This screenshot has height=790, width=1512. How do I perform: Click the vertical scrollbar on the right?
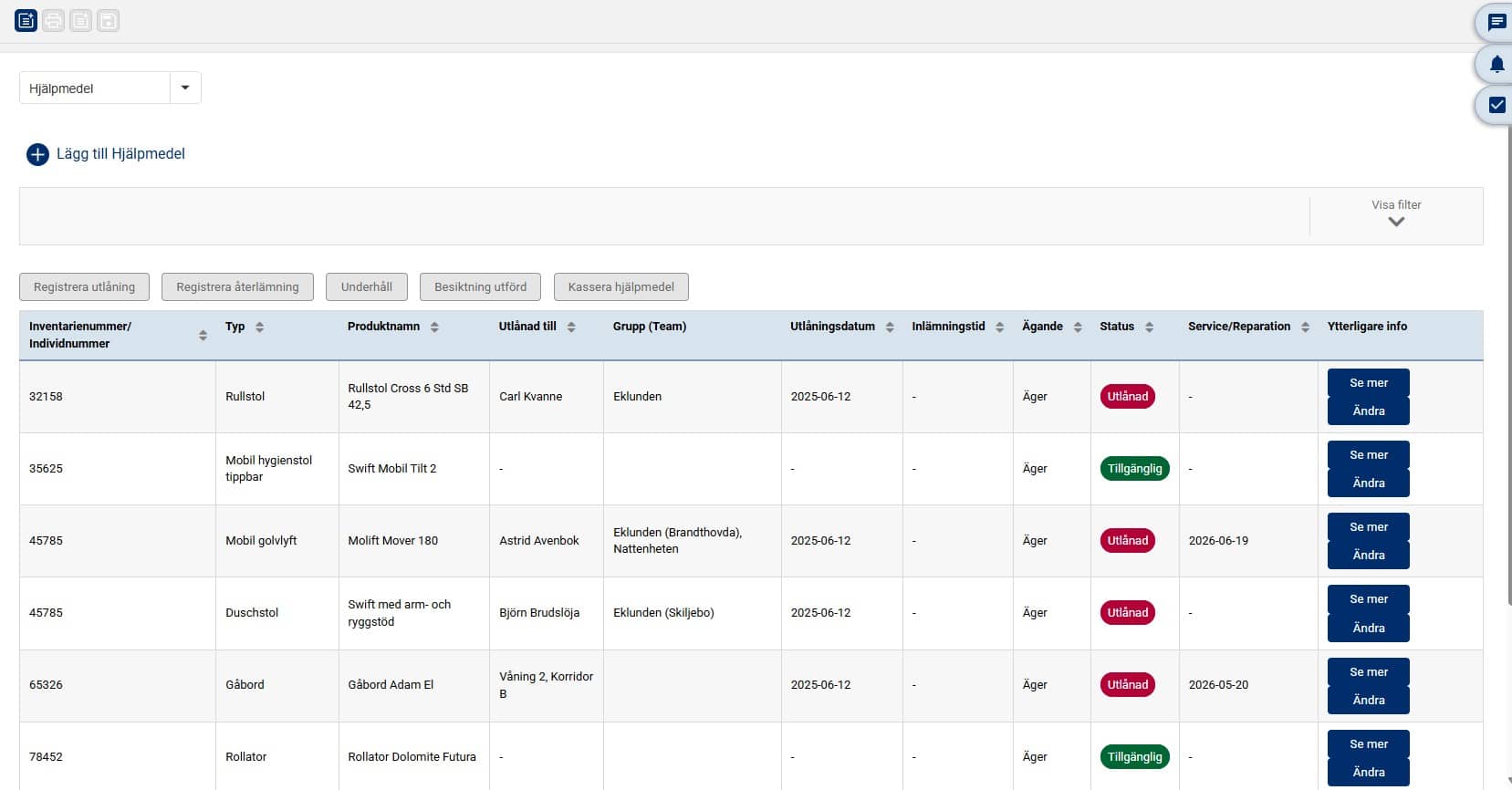click(1507, 365)
